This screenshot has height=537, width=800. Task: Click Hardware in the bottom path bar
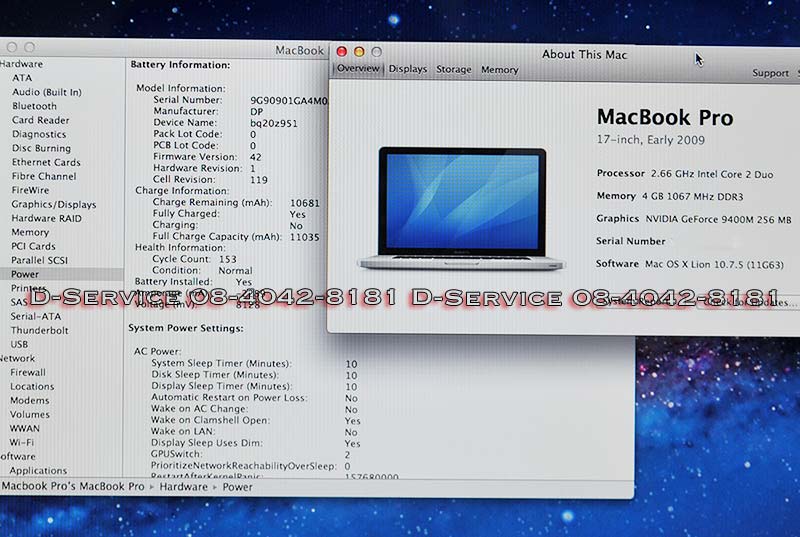point(182,487)
